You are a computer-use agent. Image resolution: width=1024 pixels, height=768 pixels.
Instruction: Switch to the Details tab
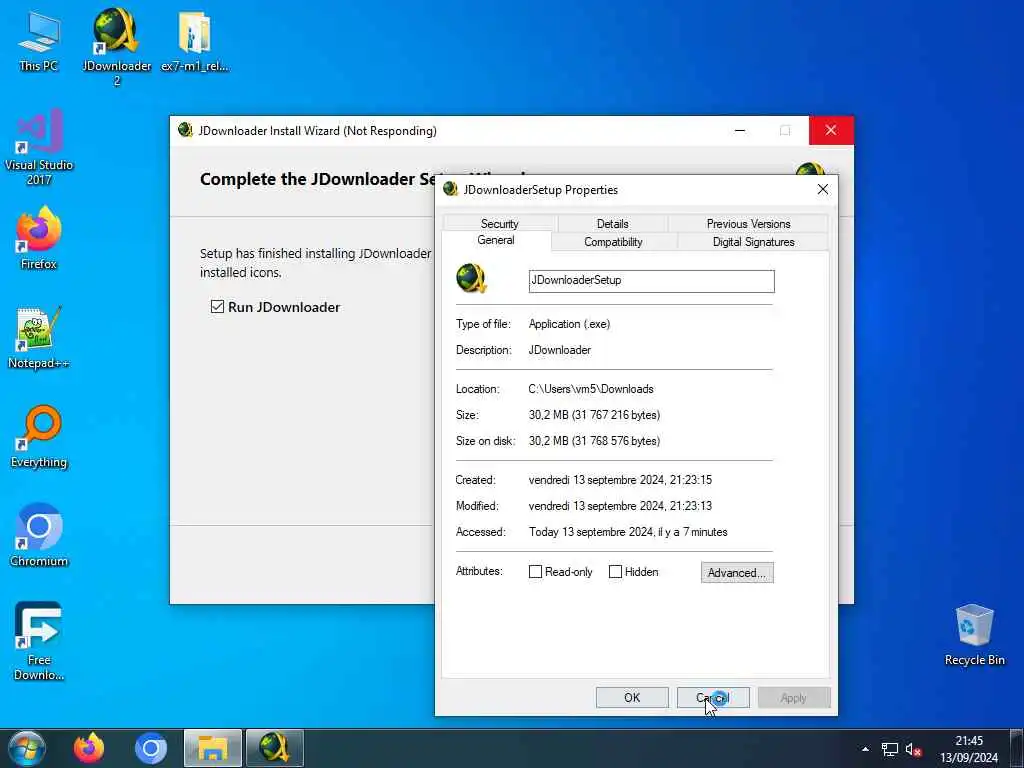point(613,223)
